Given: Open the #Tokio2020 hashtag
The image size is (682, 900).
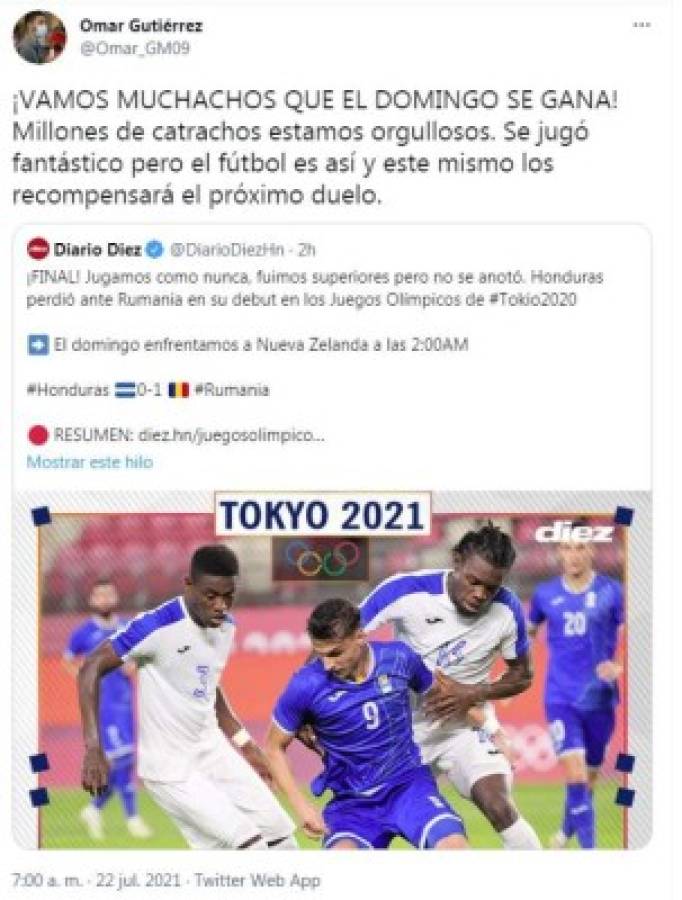Looking at the screenshot, I should tap(533, 300).
